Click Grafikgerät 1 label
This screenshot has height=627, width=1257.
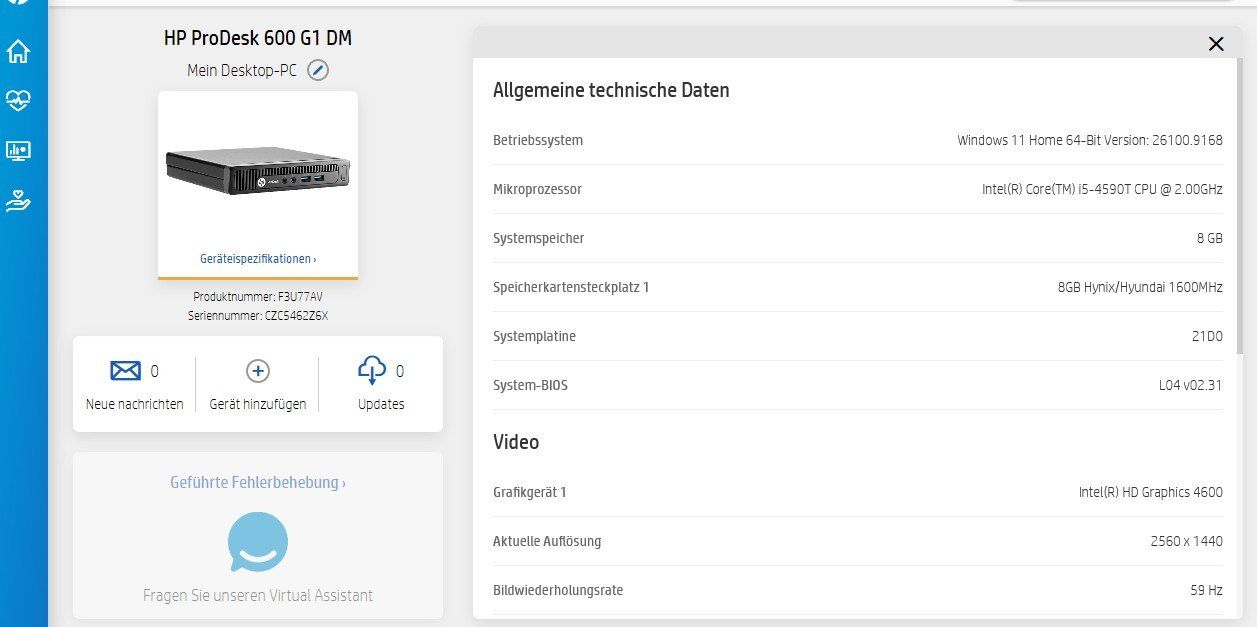(530, 492)
